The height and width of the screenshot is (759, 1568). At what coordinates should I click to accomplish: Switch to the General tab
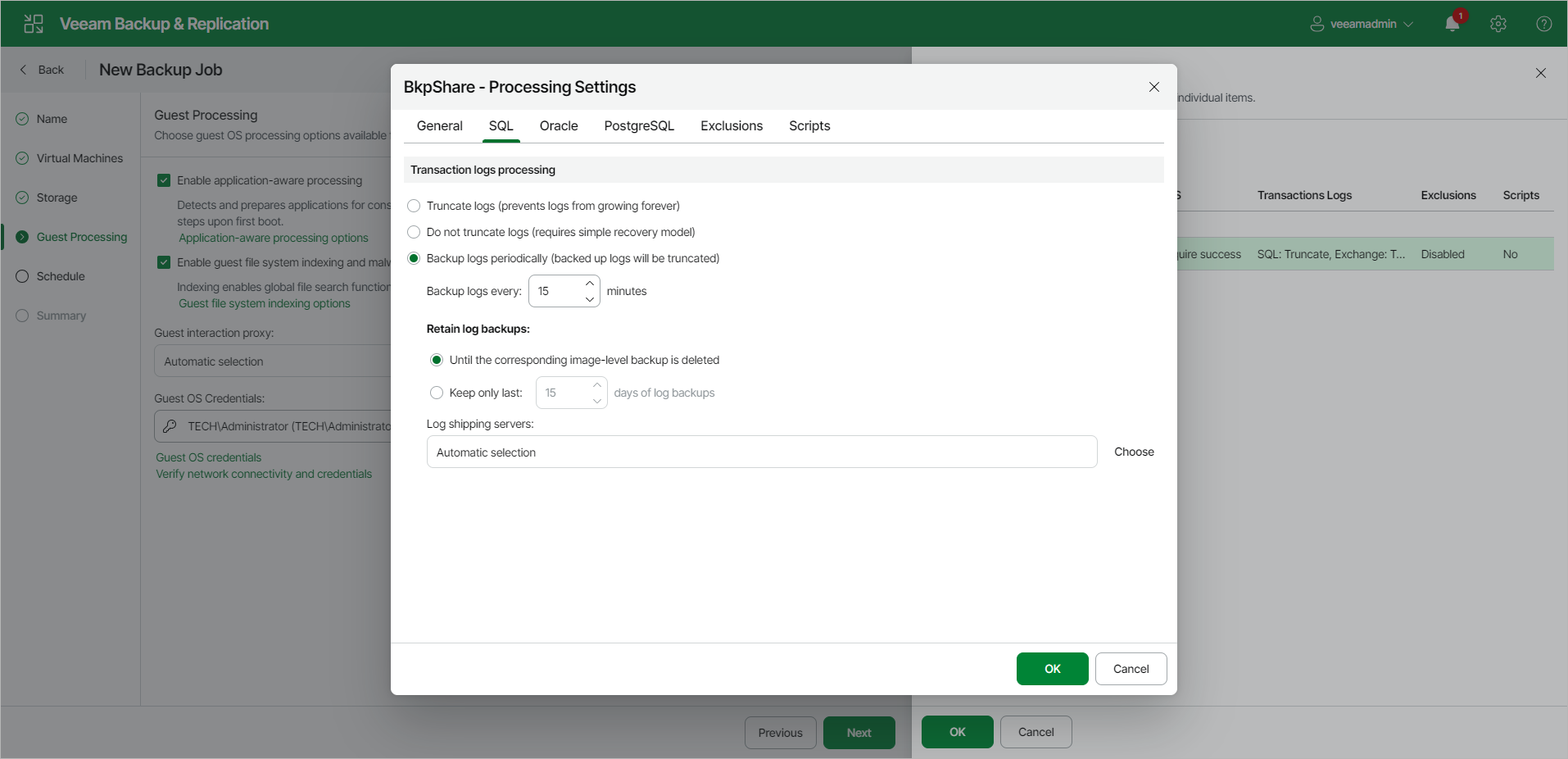(x=440, y=125)
